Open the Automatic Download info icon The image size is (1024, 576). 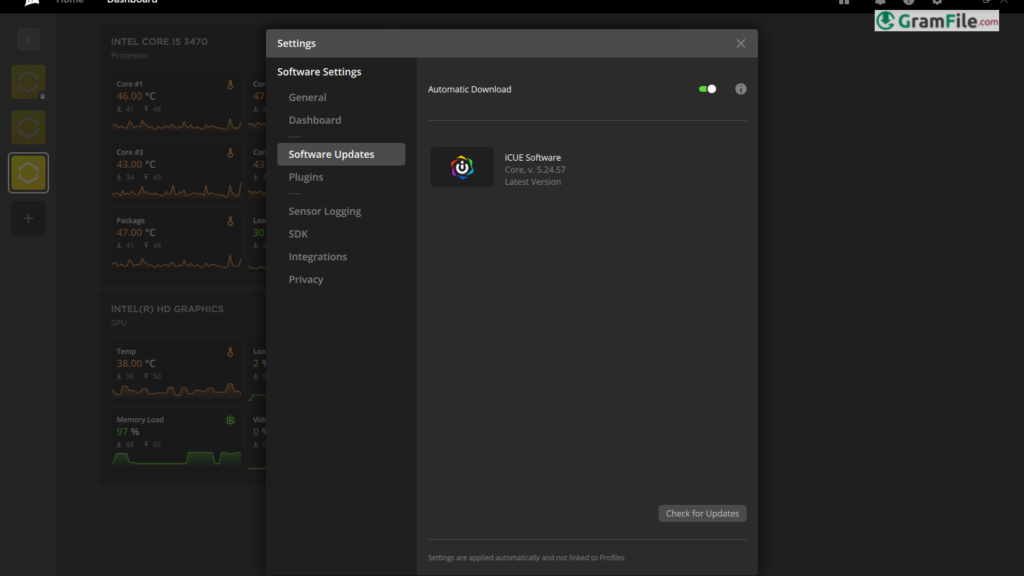741,89
